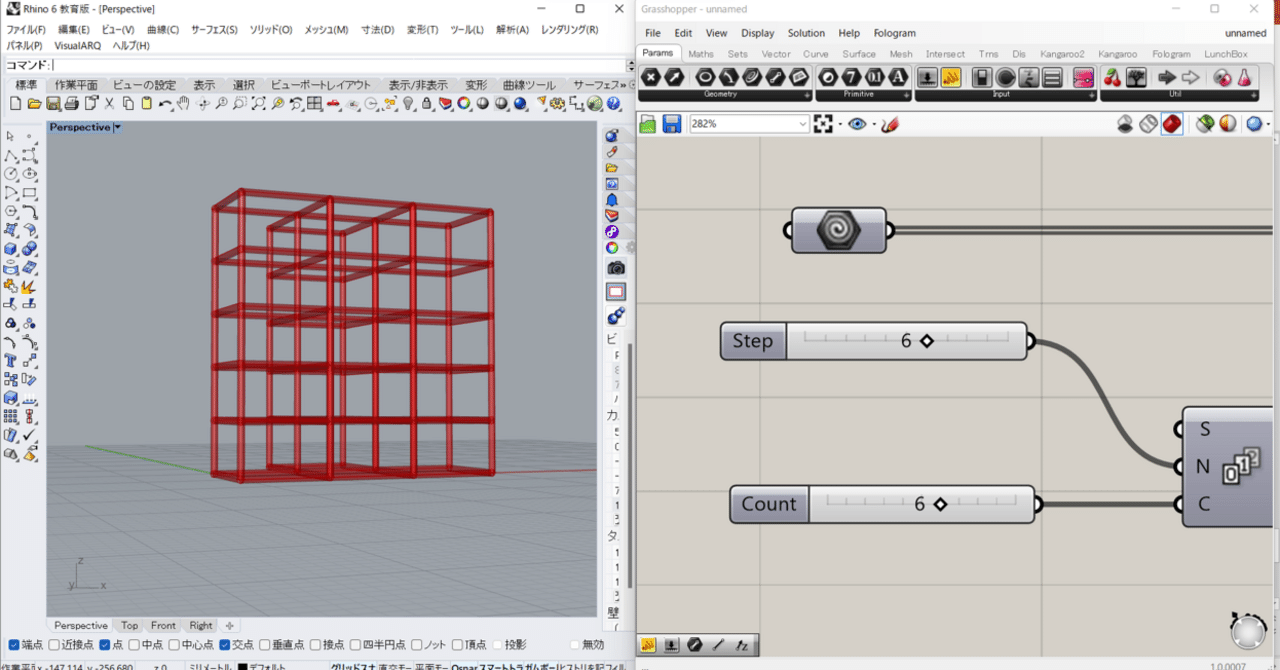The width and height of the screenshot is (1280, 670).
Task: Save the Rhino model with the disk icon
Action: (53, 103)
